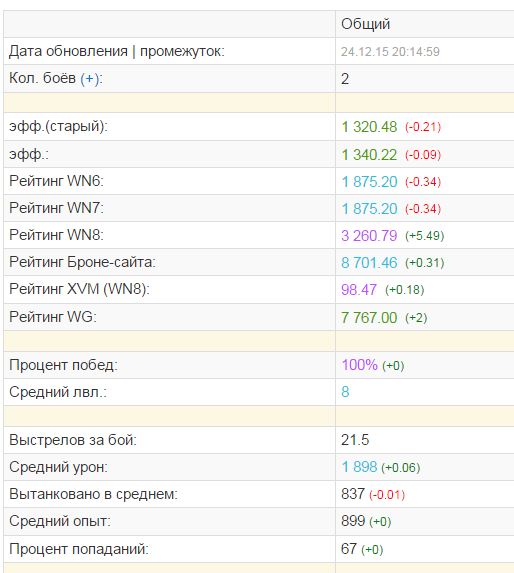Click the Выстрелов за бой value 21.5
Viewport: 514px width, 573px height.
tap(355, 440)
